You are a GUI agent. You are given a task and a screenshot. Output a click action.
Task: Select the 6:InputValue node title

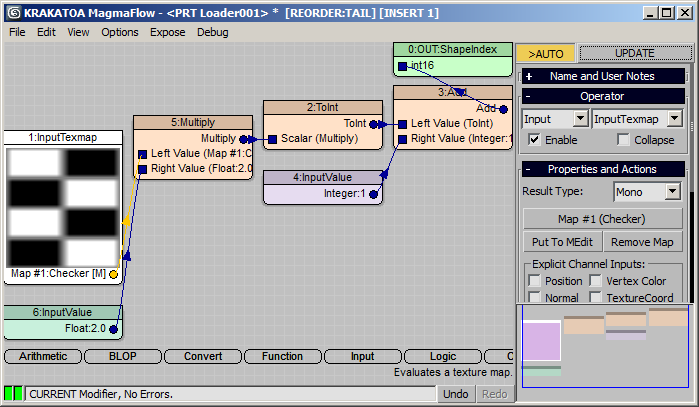[62, 312]
